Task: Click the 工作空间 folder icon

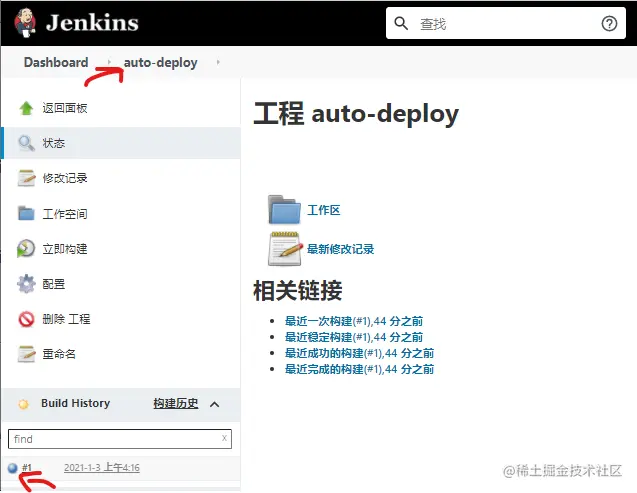Action: (x=26, y=213)
